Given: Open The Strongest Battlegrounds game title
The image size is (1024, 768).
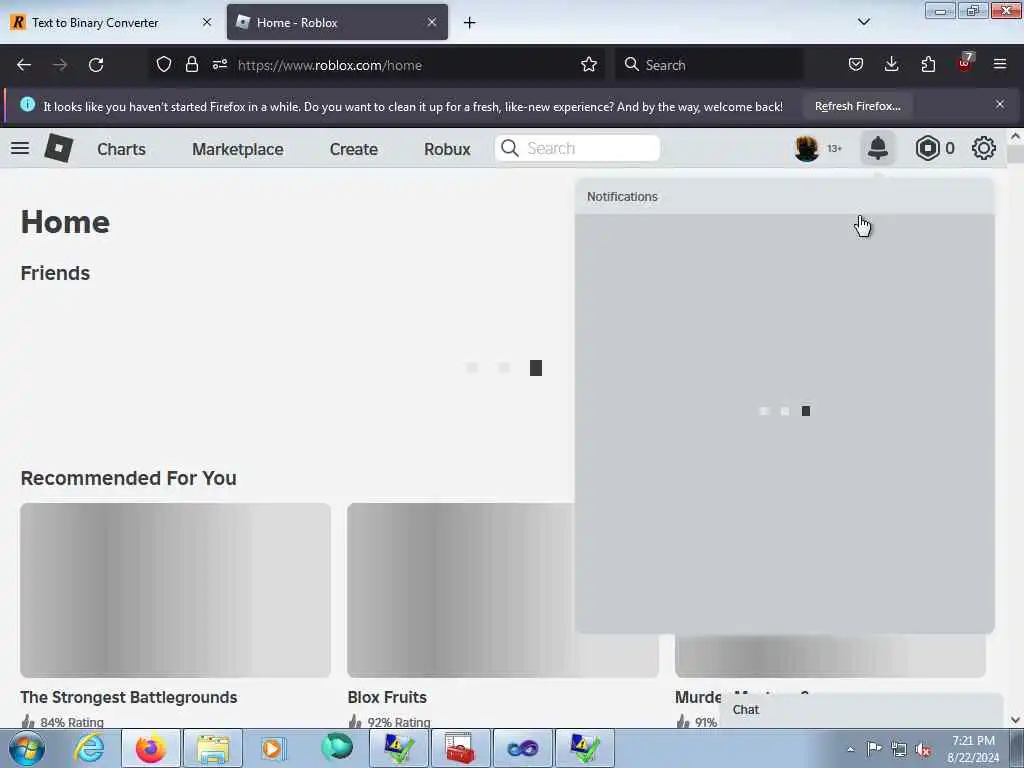Looking at the screenshot, I should [x=129, y=697].
